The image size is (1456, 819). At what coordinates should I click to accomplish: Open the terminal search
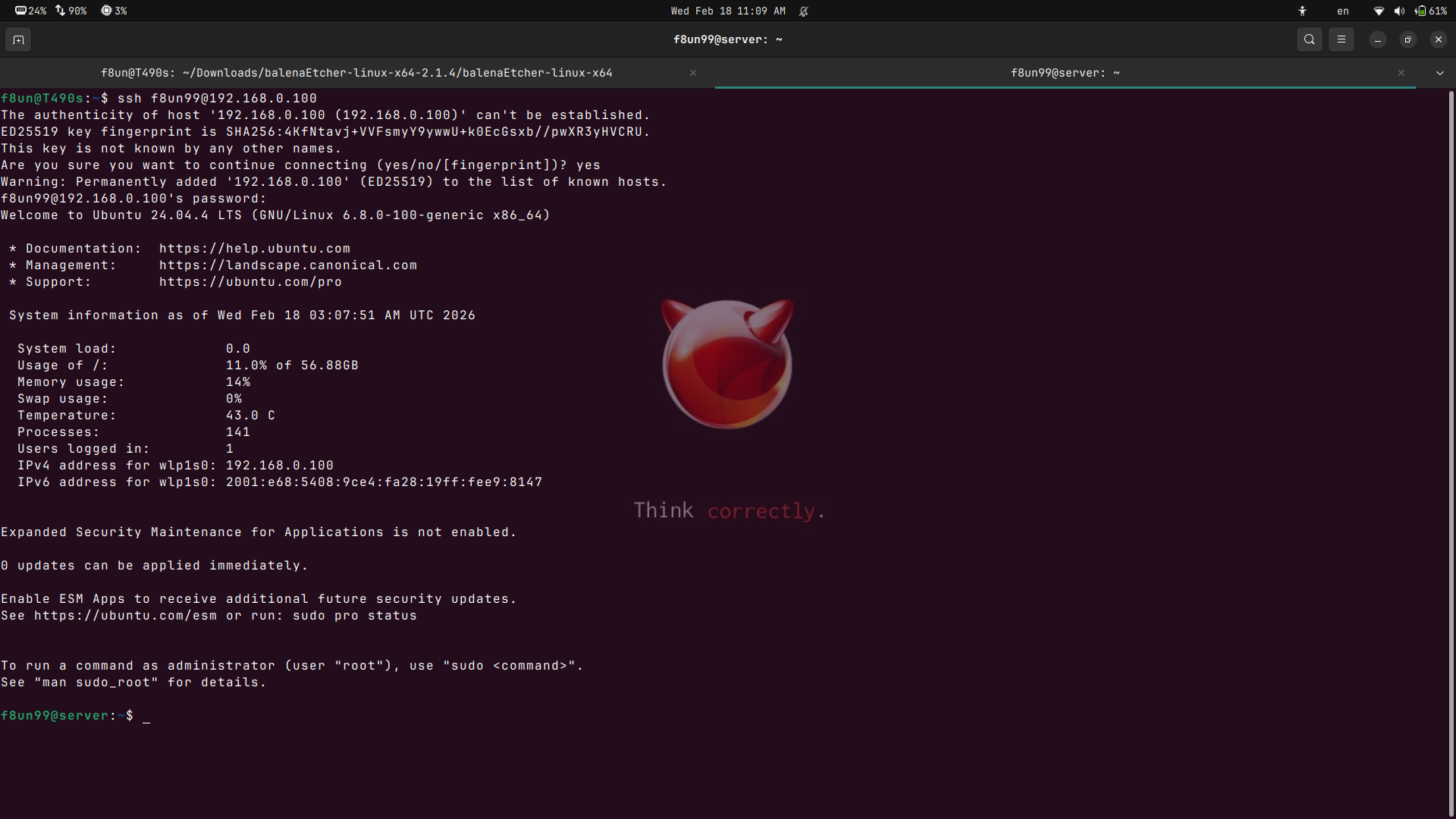(x=1309, y=39)
